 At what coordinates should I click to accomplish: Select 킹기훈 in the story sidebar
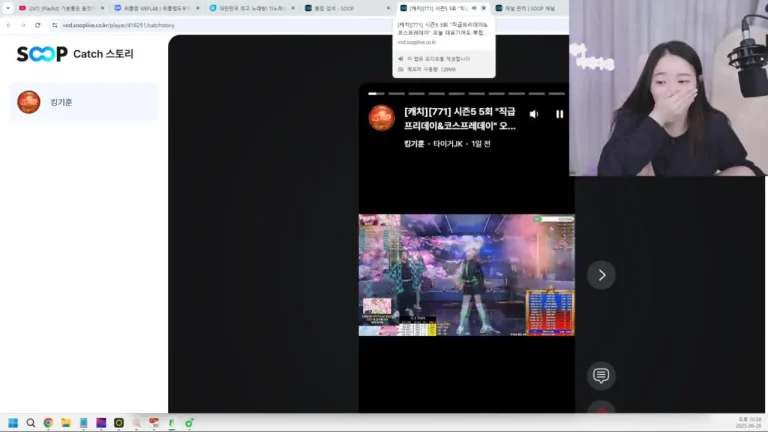click(x=84, y=102)
